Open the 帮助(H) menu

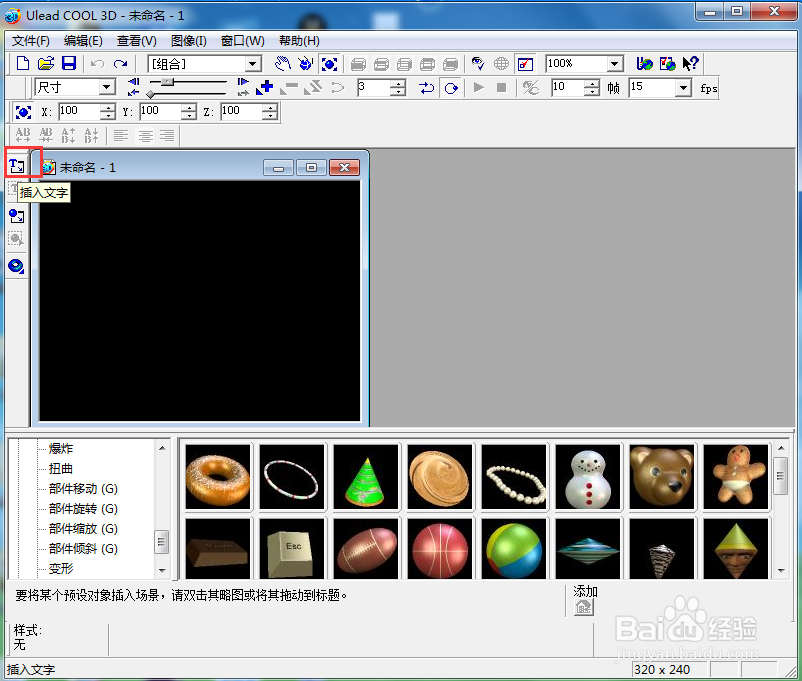coord(299,41)
